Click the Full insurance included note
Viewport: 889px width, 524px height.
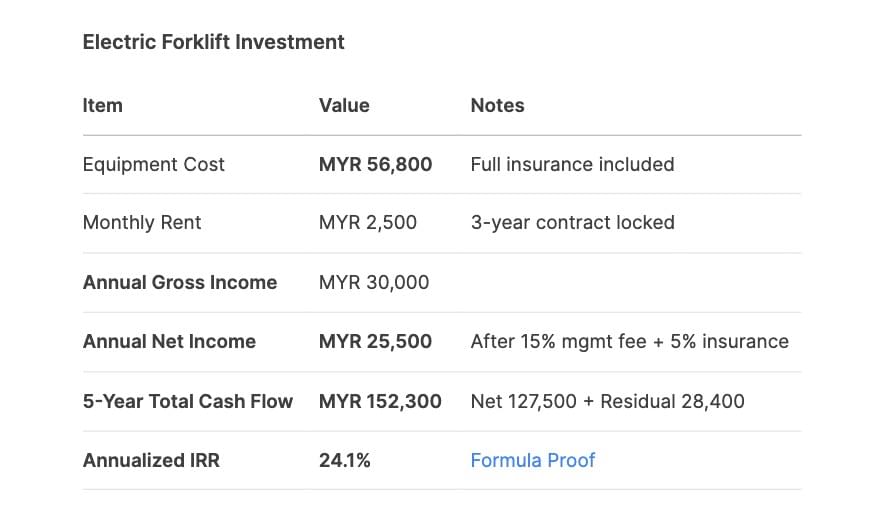[x=572, y=164]
